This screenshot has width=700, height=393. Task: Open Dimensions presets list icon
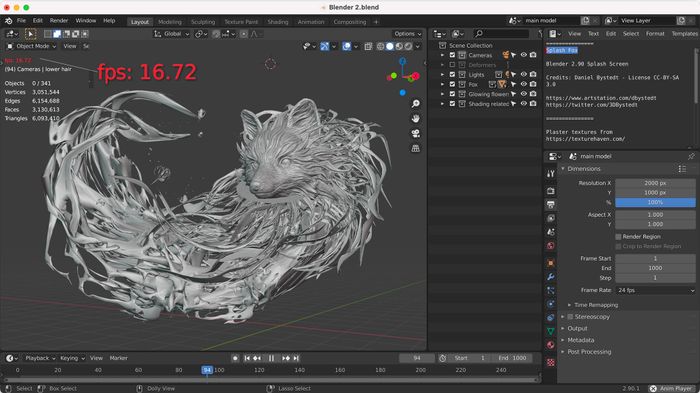[682, 169]
